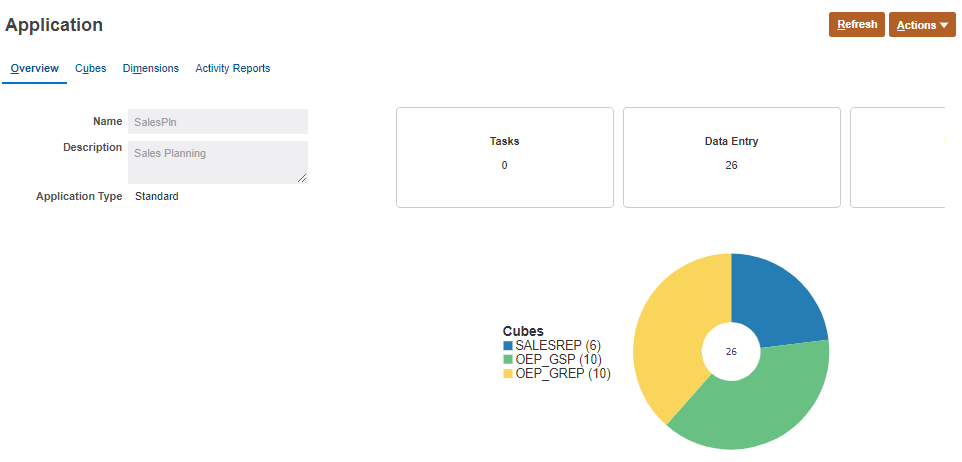
Task: Click the Name field containing SalesPln
Action: pos(217,121)
